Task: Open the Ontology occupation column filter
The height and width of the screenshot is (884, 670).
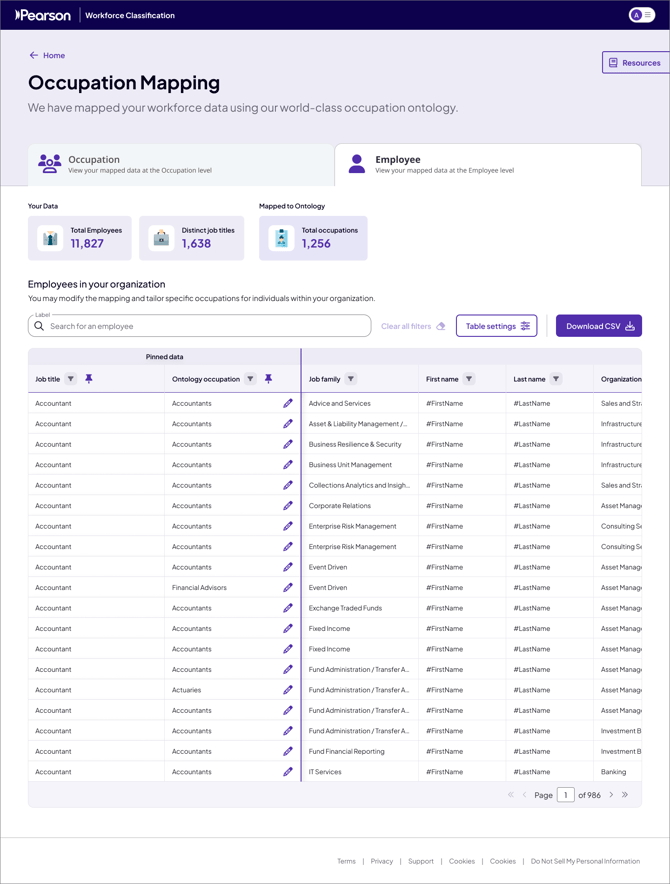Action: 250,379
